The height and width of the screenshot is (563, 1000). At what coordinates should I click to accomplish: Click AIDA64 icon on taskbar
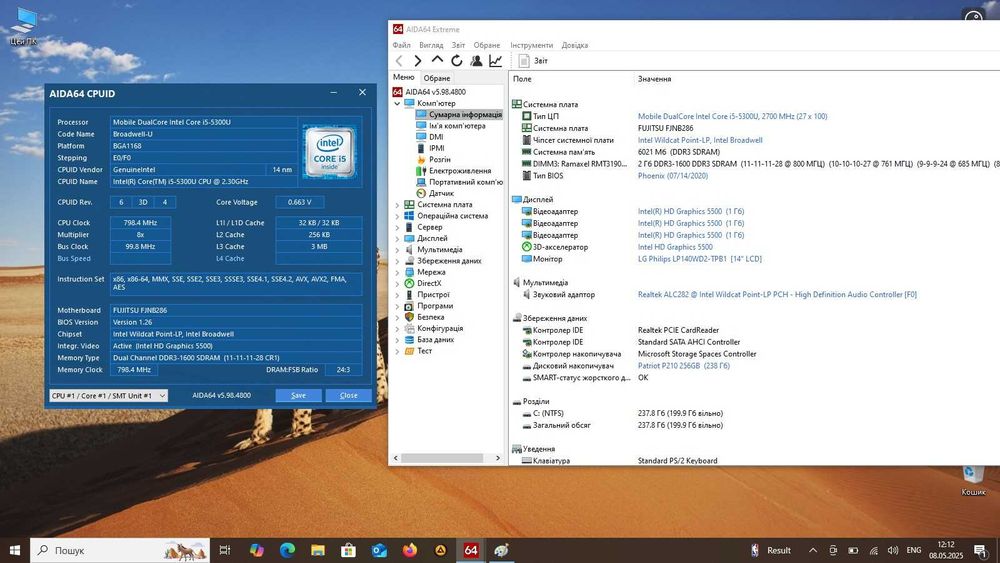(x=471, y=550)
